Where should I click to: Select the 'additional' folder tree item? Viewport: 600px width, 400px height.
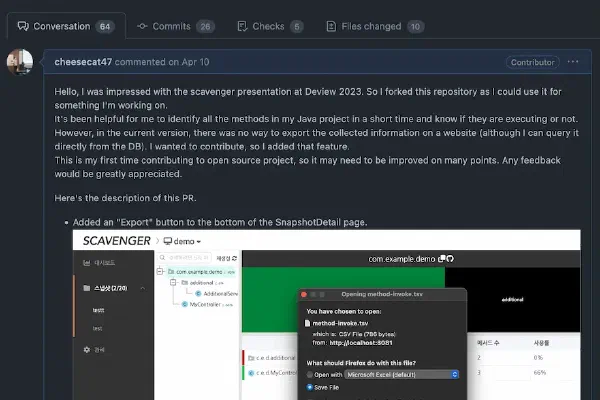[x=202, y=283]
